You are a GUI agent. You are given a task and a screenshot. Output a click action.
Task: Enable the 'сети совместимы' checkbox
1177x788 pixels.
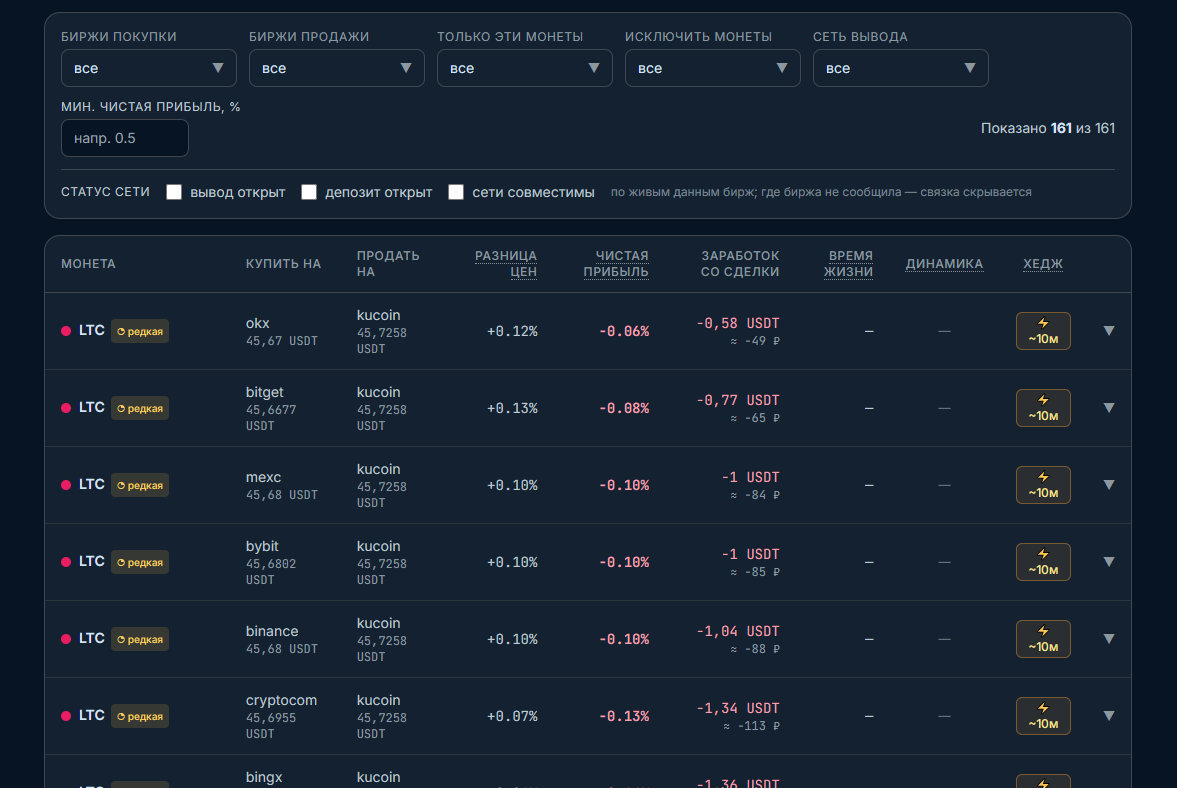[456, 192]
